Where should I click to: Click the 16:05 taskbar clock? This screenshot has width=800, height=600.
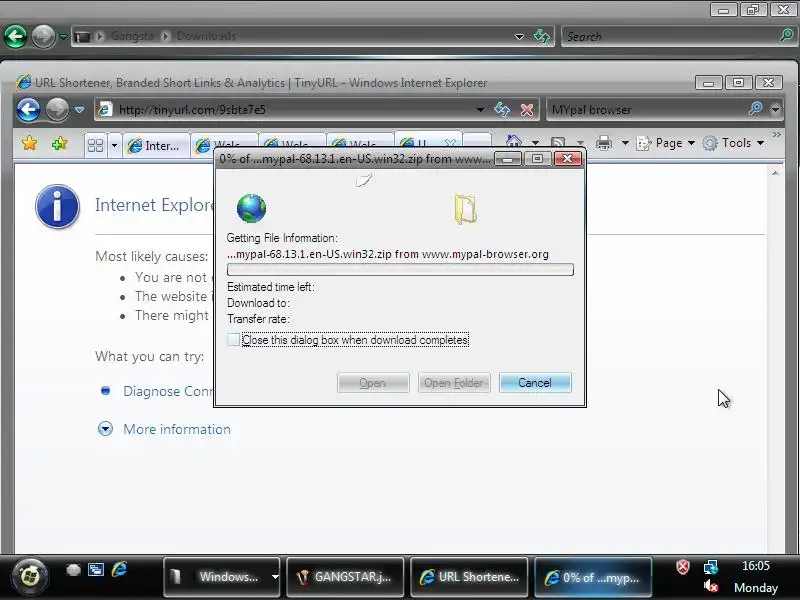tap(756, 566)
